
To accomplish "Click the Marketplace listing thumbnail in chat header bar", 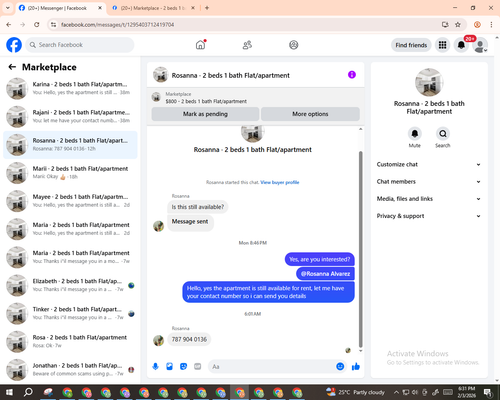I will (156, 97).
